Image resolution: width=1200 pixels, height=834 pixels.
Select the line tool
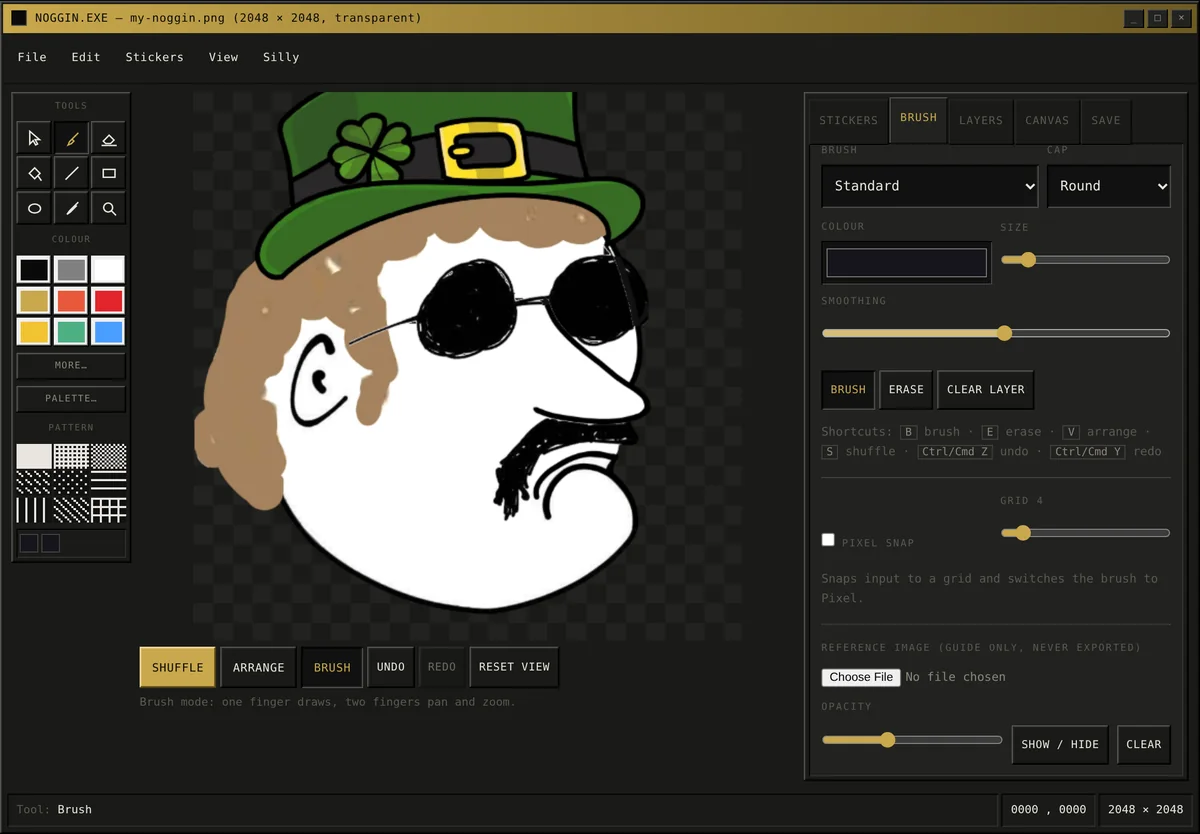(71, 173)
